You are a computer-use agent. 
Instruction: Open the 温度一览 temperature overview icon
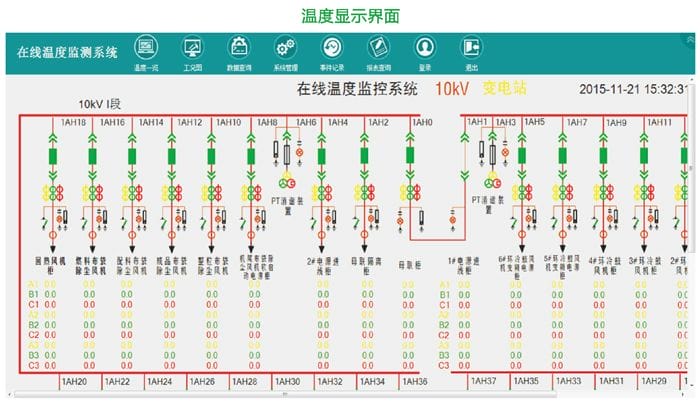pos(145,47)
